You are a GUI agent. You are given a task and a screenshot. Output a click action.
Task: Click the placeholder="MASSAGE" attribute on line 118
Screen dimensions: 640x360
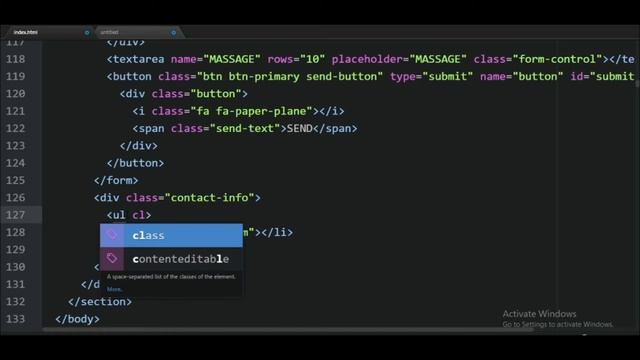pos(399,59)
